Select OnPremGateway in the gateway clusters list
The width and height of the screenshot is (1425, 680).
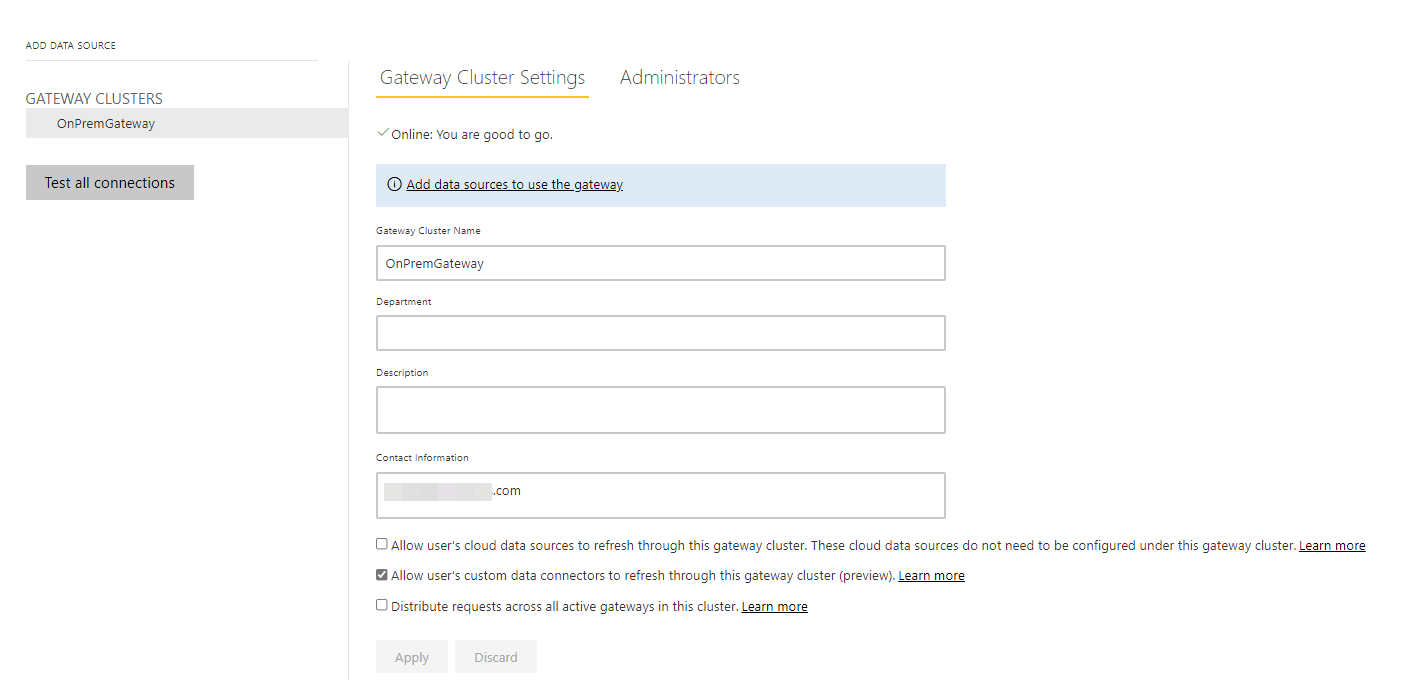coord(106,124)
